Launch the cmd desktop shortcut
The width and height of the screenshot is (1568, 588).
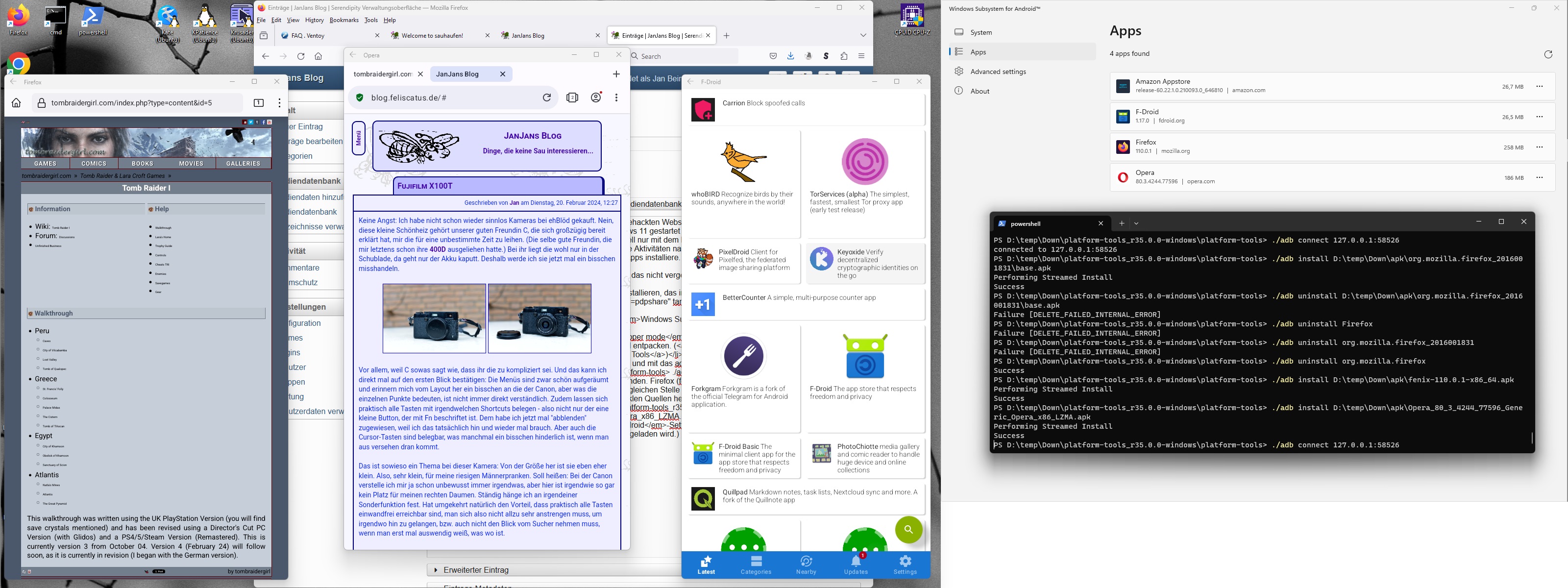(x=55, y=21)
